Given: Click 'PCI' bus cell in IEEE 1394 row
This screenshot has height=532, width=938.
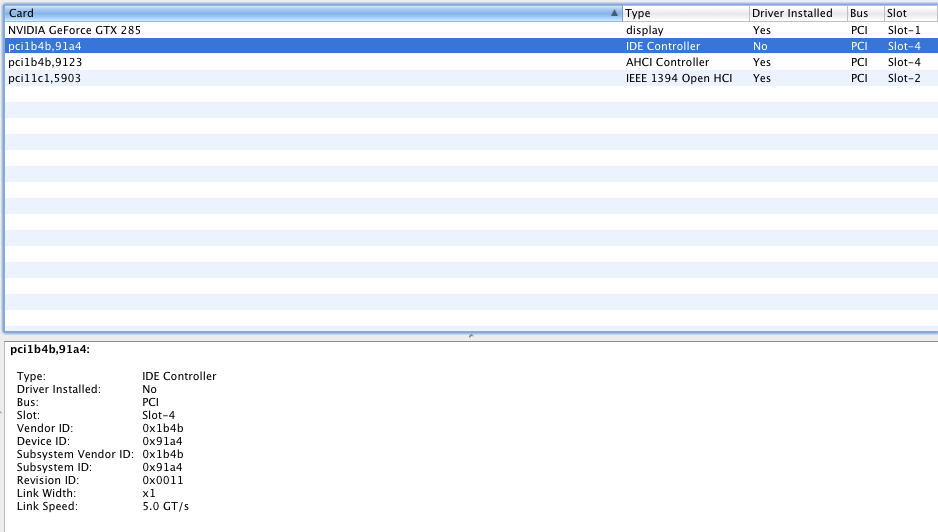Looking at the screenshot, I should coord(859,78).
